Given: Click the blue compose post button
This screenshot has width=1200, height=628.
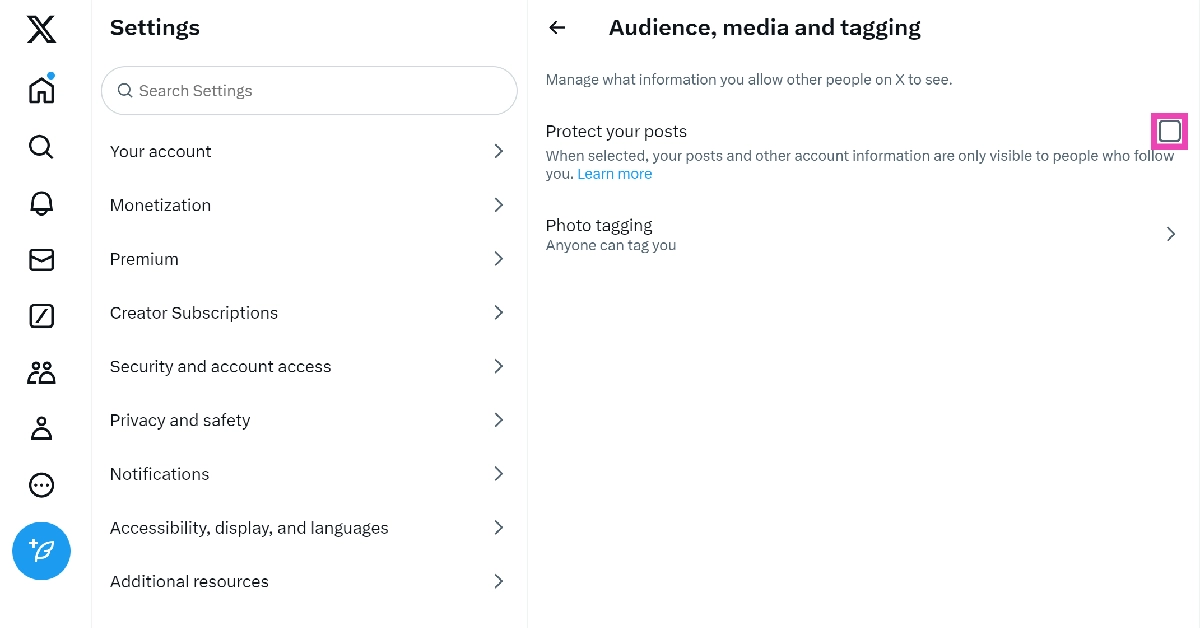Looking at the screenshot, I should (x=41, y=551).
